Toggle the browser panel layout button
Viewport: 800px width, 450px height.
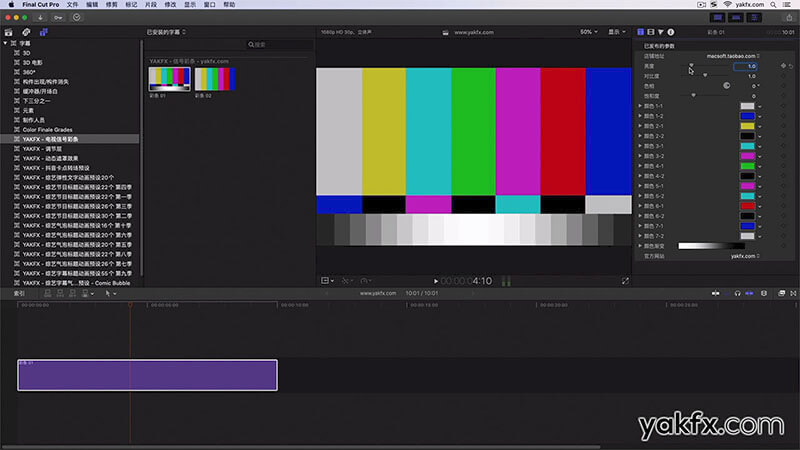tap(717, 17)
